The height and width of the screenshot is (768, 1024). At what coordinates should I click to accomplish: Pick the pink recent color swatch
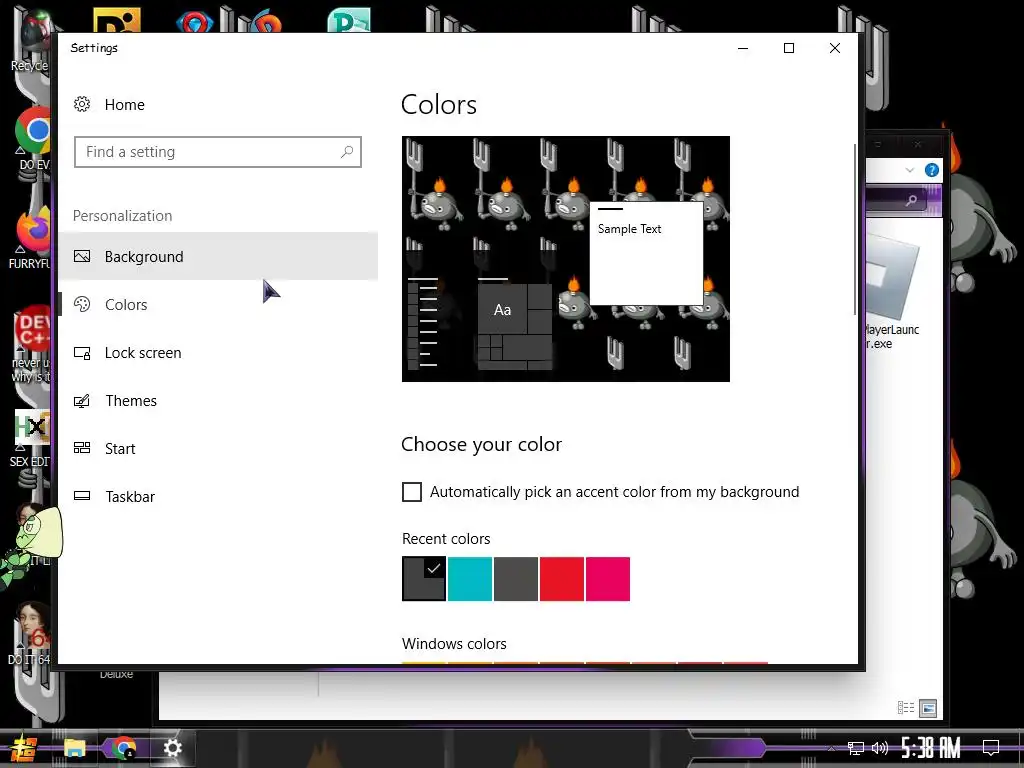tap(608, 579)
